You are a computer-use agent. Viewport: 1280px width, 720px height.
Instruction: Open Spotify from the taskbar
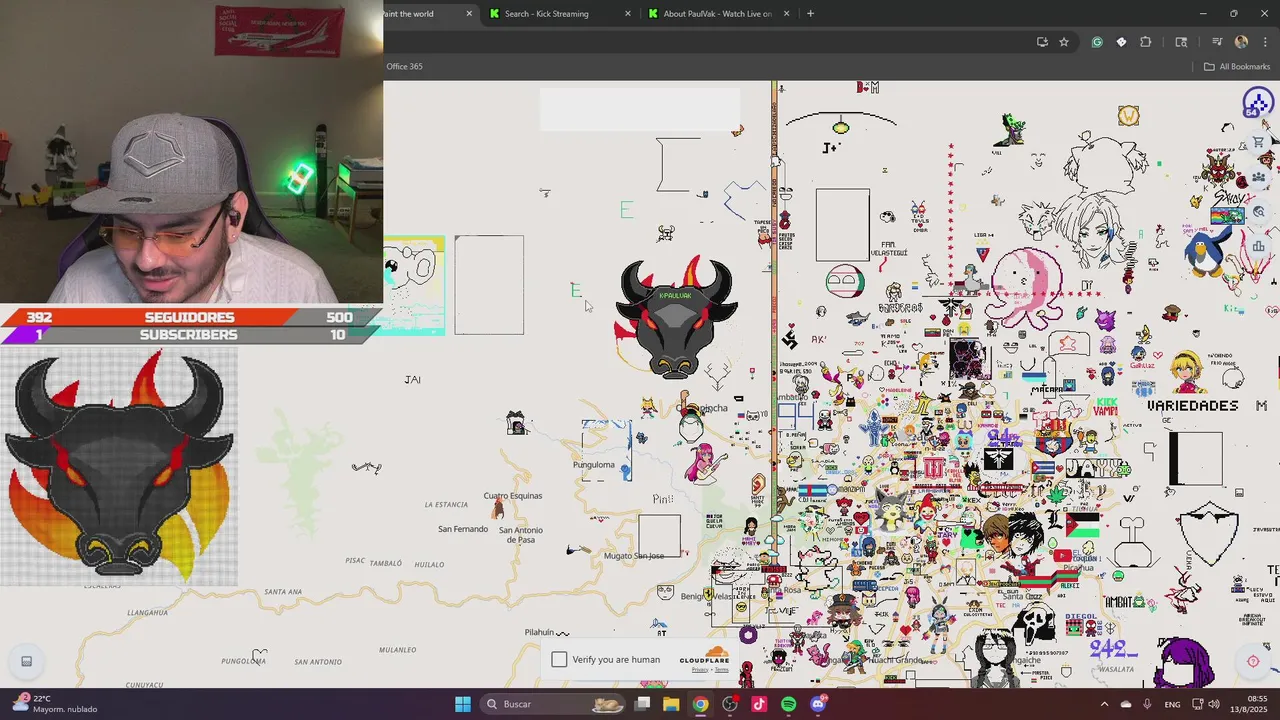788,704
